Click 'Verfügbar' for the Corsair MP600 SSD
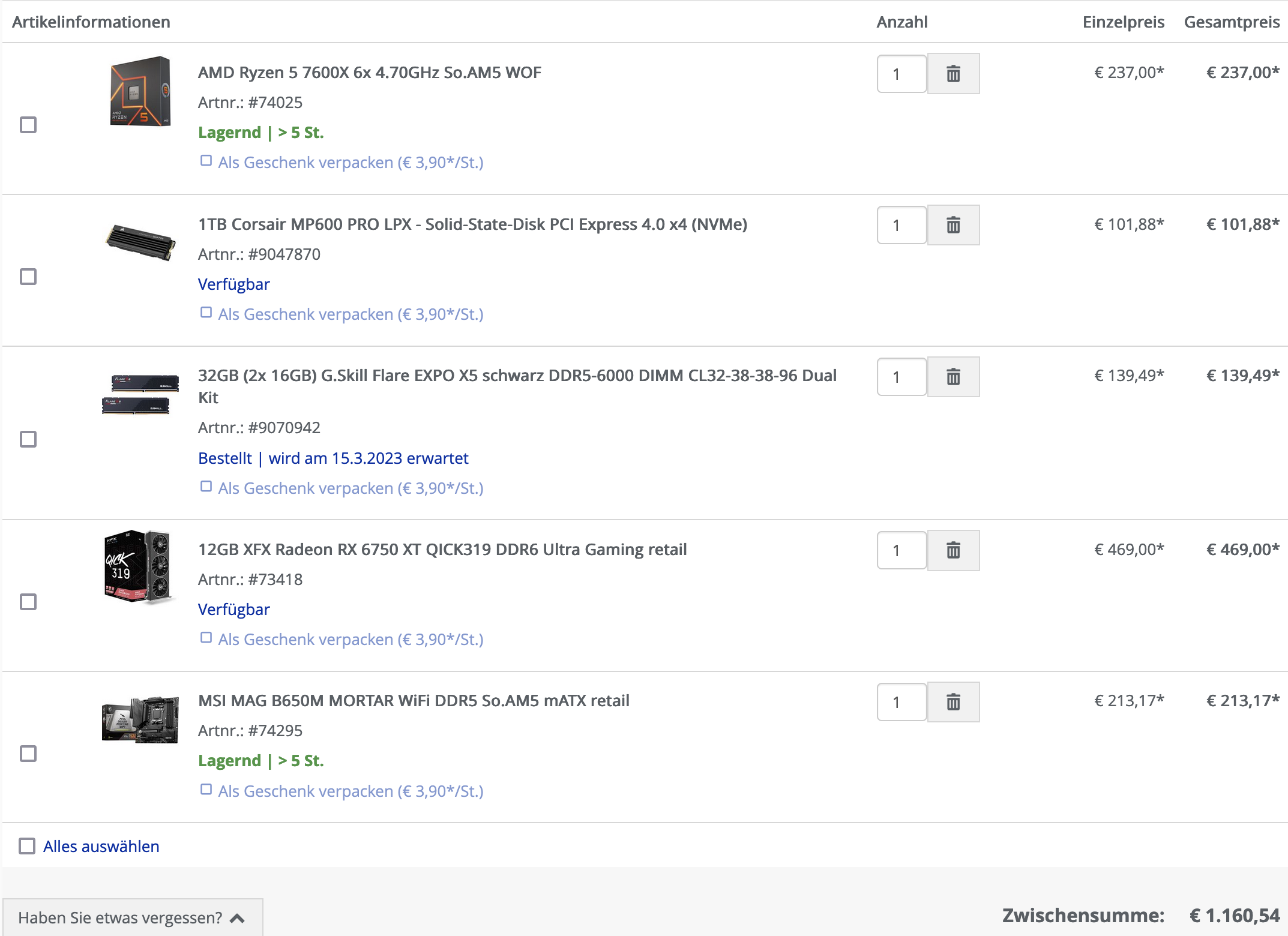The height and width of the screenshot is (936, 1288). (234, 283)
